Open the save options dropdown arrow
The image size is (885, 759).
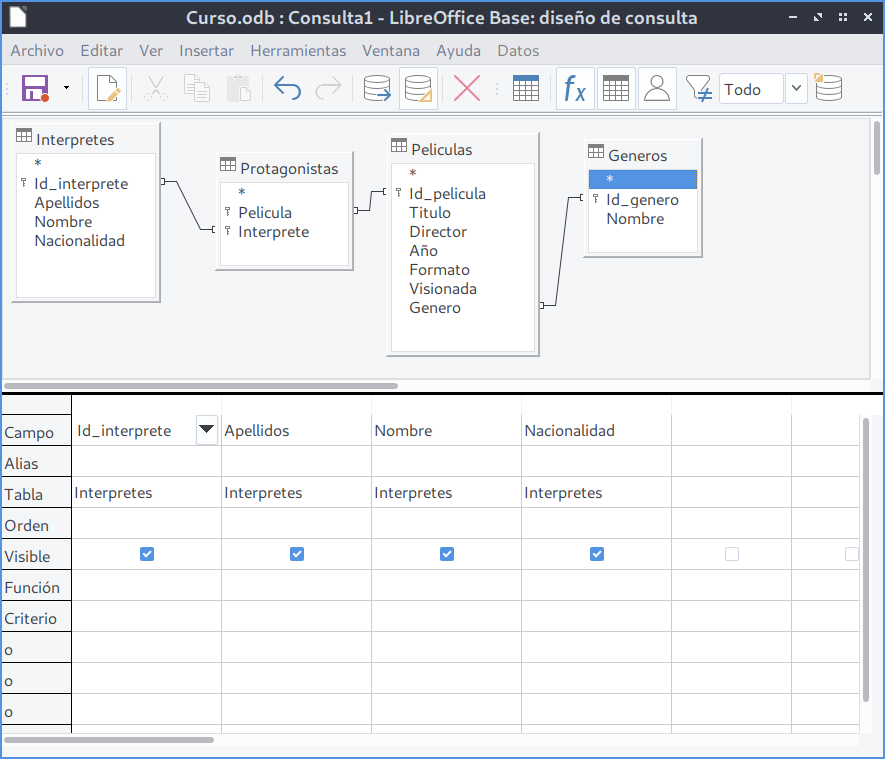click(66, 88)
